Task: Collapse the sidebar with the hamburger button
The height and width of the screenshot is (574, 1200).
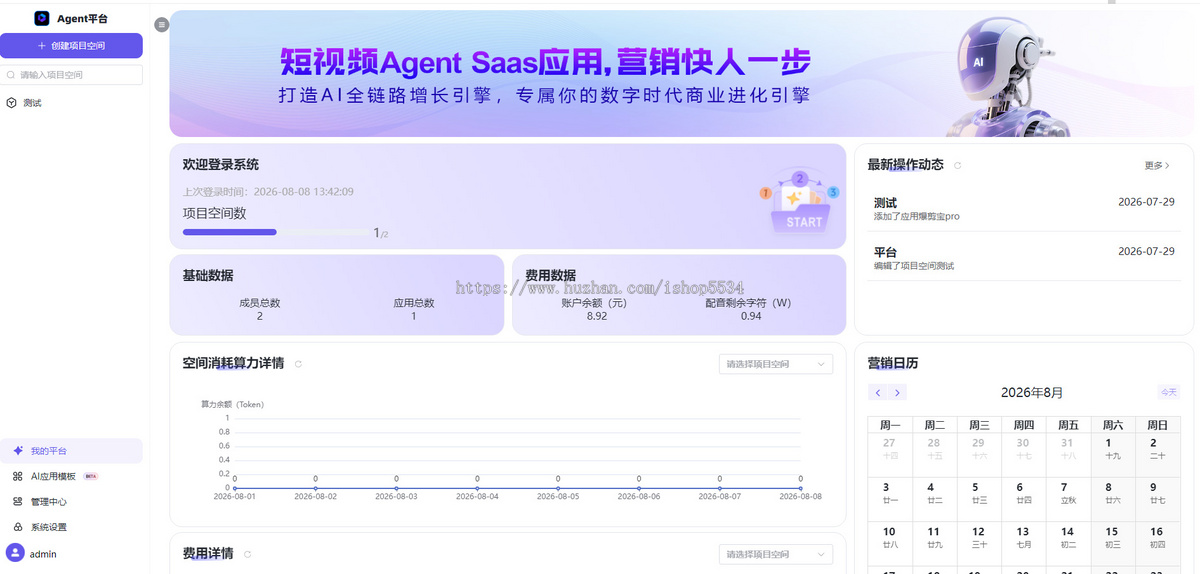Action: click(x=162, y=24)
